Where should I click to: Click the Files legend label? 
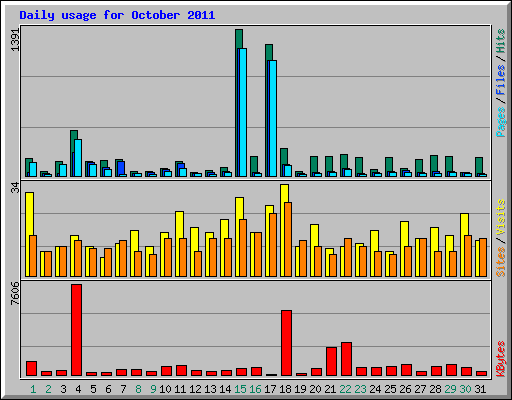coord(501,80)
